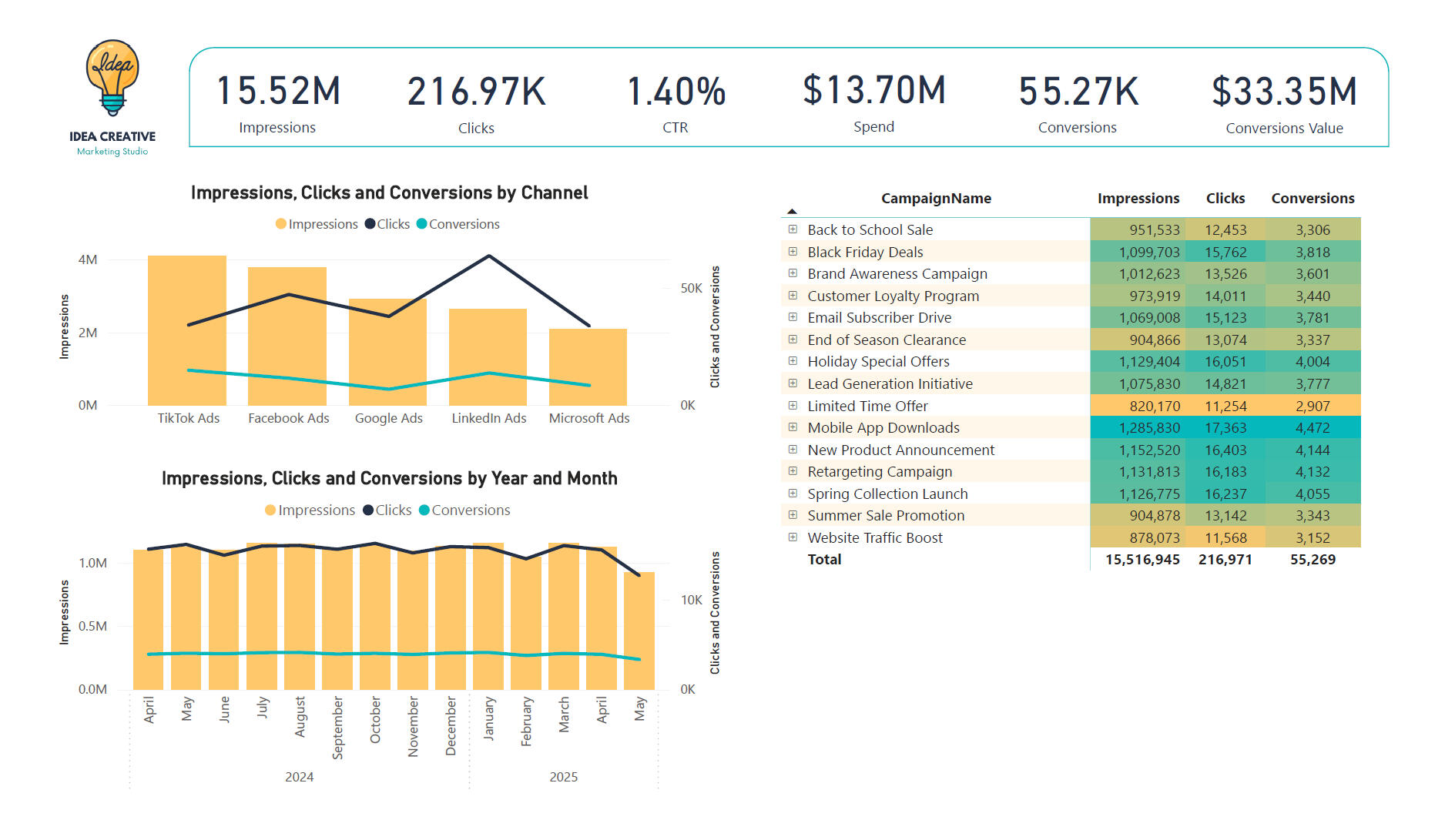Image resolution: width=1455 pixels, height=840 pixels.
Task: Expand the Black Friday Deals campaign
Action: [x=793, y=252]
